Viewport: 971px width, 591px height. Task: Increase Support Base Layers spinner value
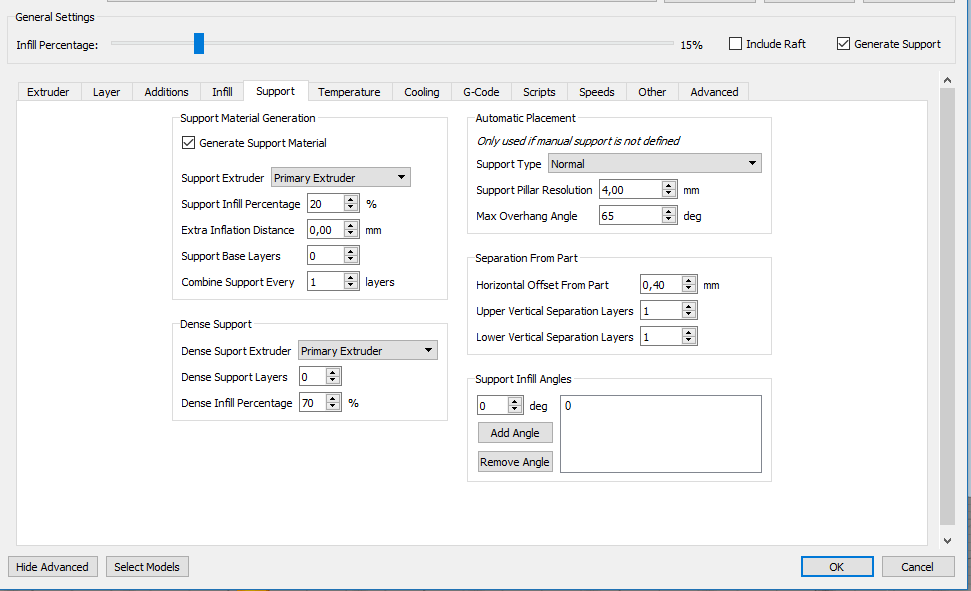pos(350,252)
